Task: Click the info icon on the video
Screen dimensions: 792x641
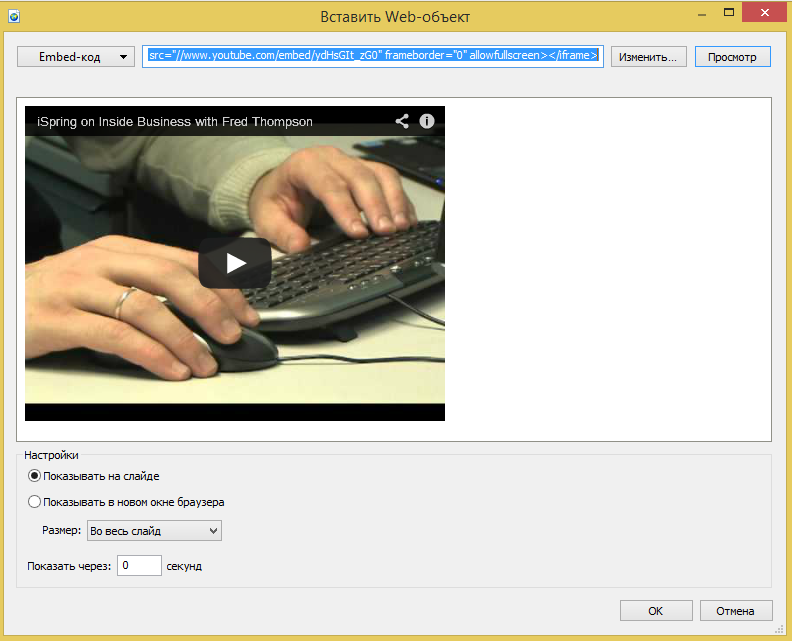Action: (x=427, y=121)
